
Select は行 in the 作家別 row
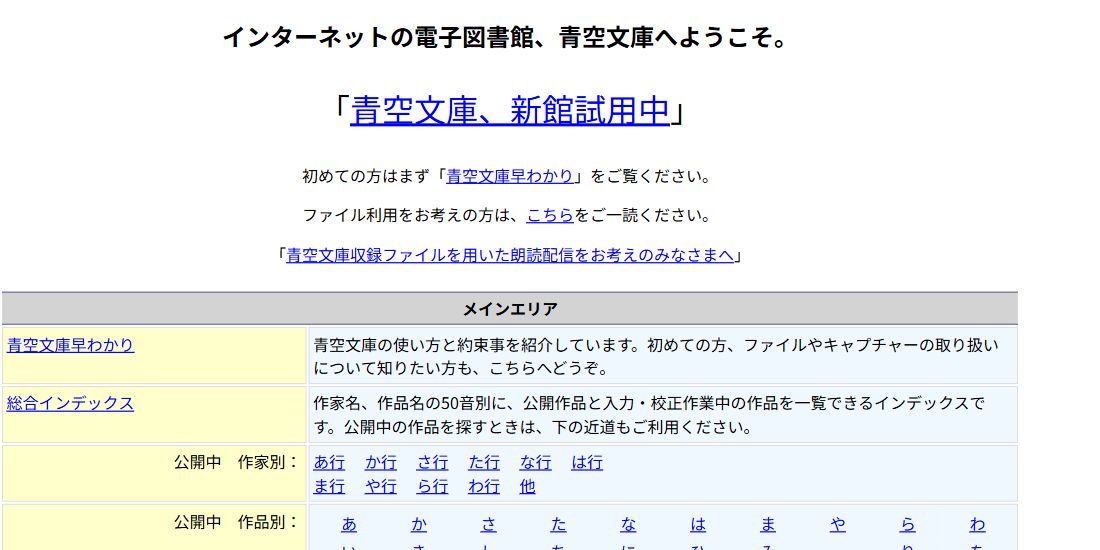(586, 463)
